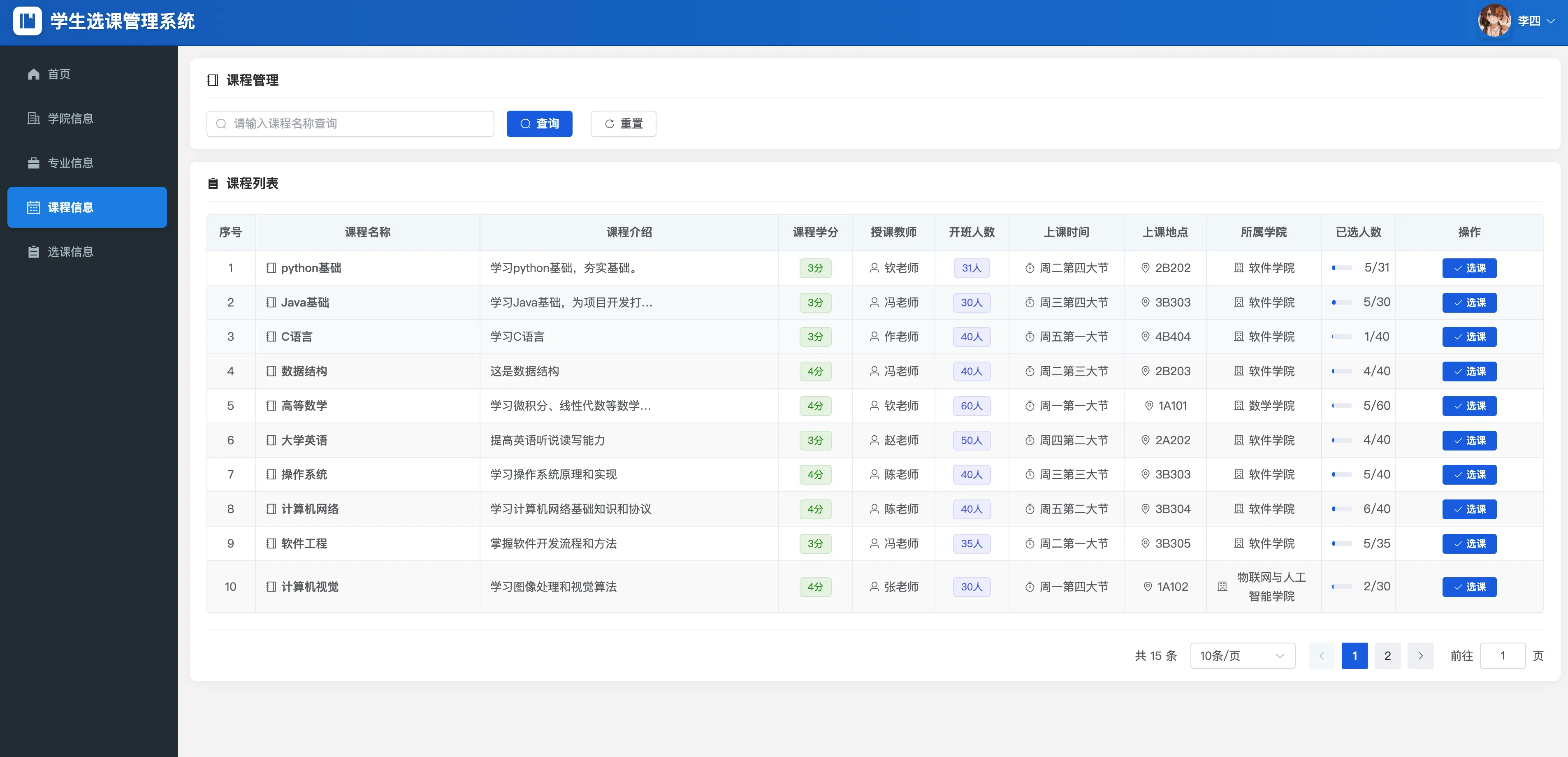The height and width of the screenshot is (757, 1568).
Task: Select page 2 in pagination
Action: 1387,656
